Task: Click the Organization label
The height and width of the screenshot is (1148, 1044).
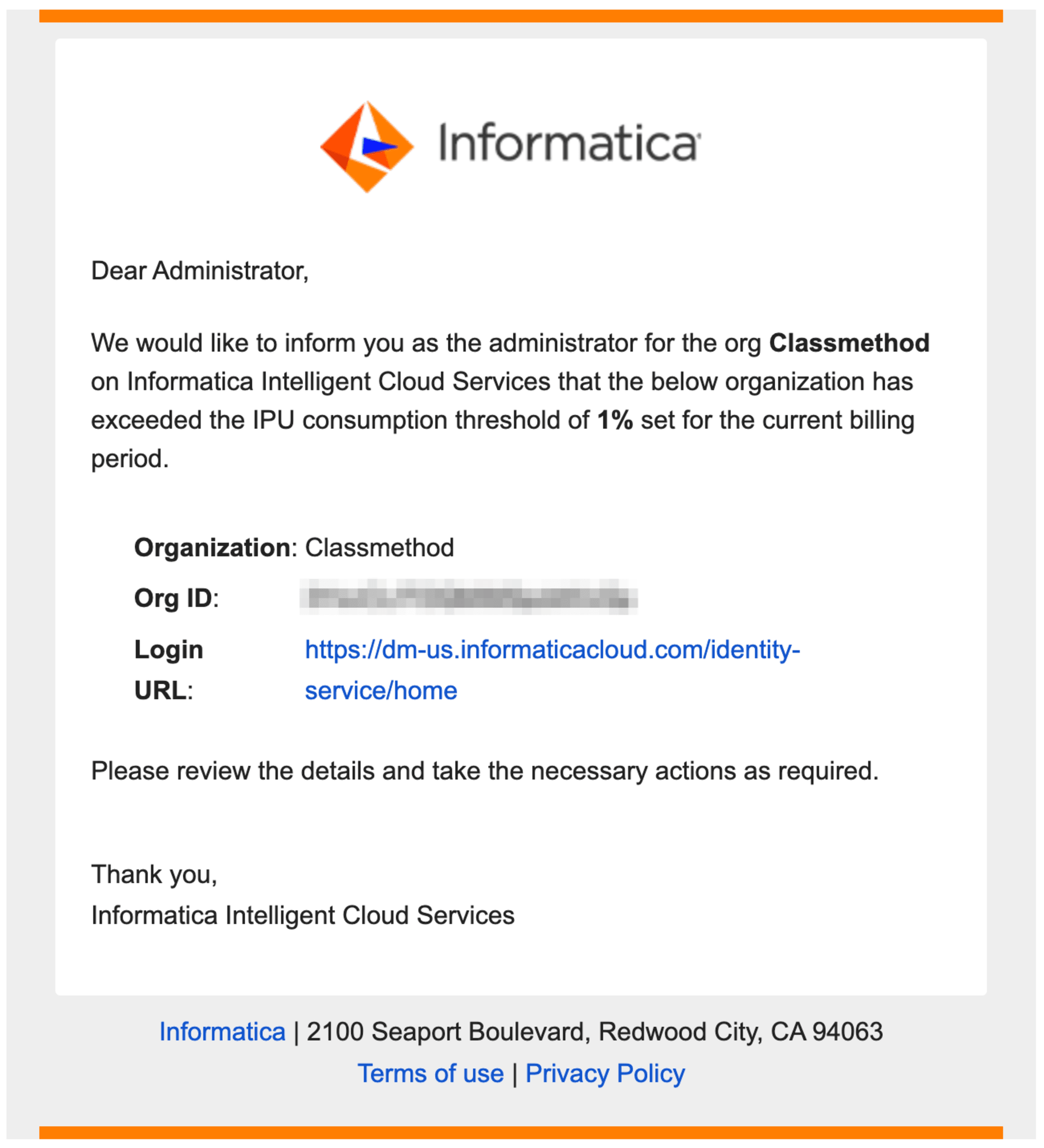Action: pyautogui.click(x=212, y=548)
